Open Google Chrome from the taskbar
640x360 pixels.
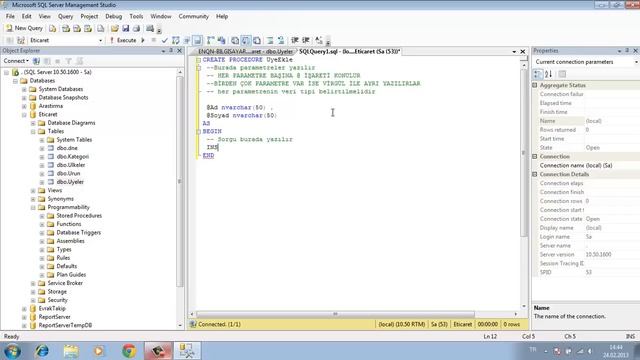click(129, 351)
